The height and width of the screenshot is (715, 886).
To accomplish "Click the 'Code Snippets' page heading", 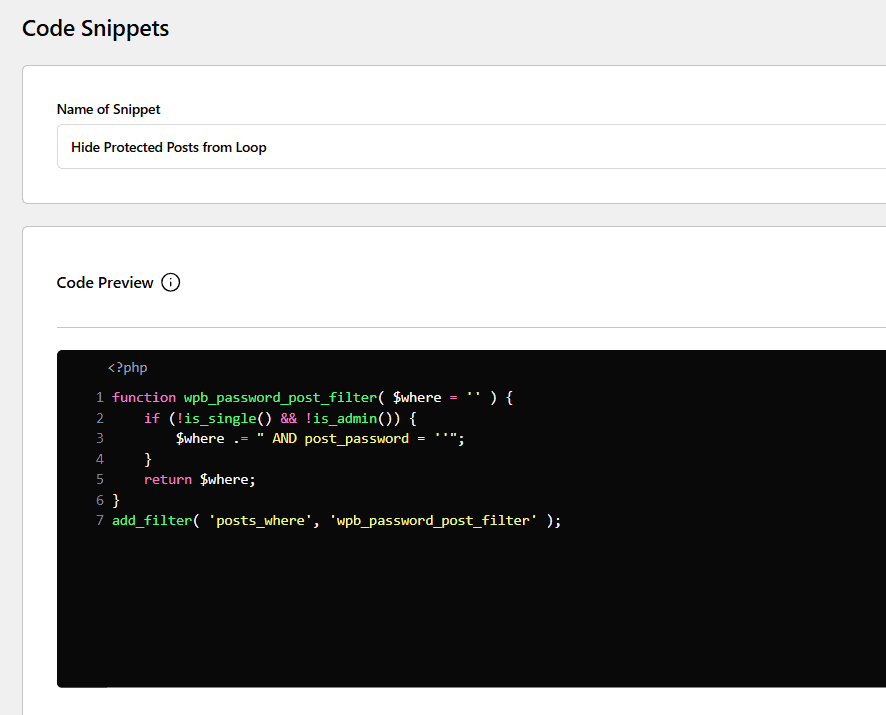I will pos(95,28).
